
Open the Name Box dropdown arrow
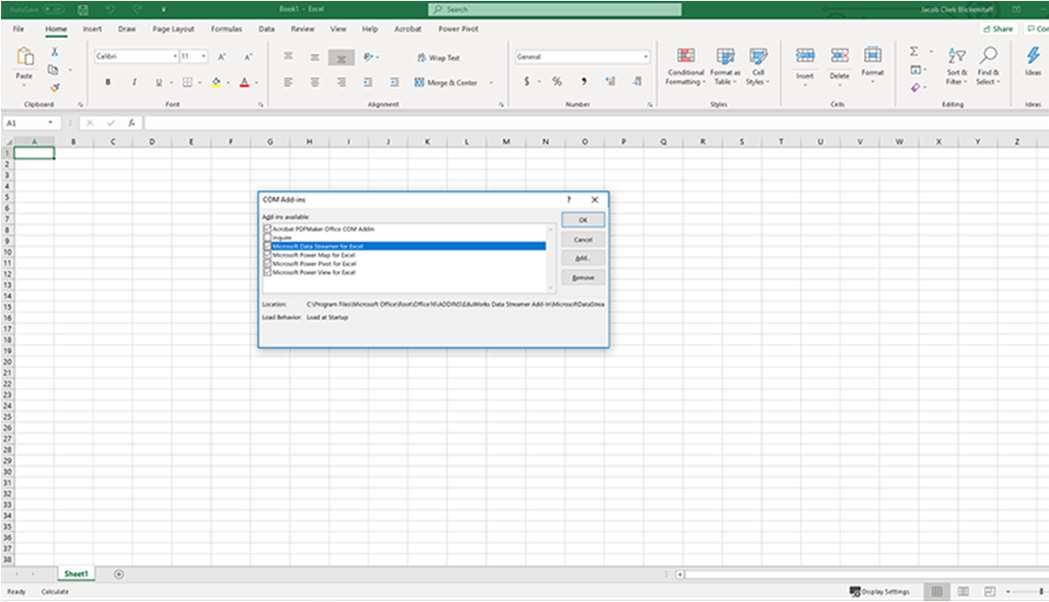(50, 123)
